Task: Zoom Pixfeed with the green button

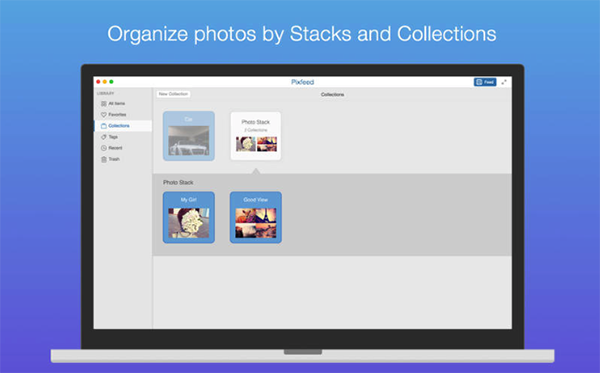Action: pyautogui.click(x=111, y=81)
